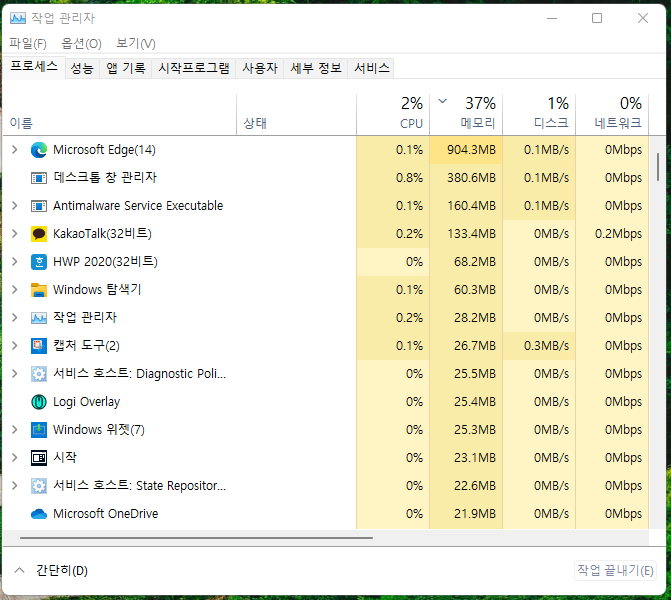Click the State Repository service host gear icon
Image resolution: width=671 pixels, height=600 pixels.
[x=39, y=486]
